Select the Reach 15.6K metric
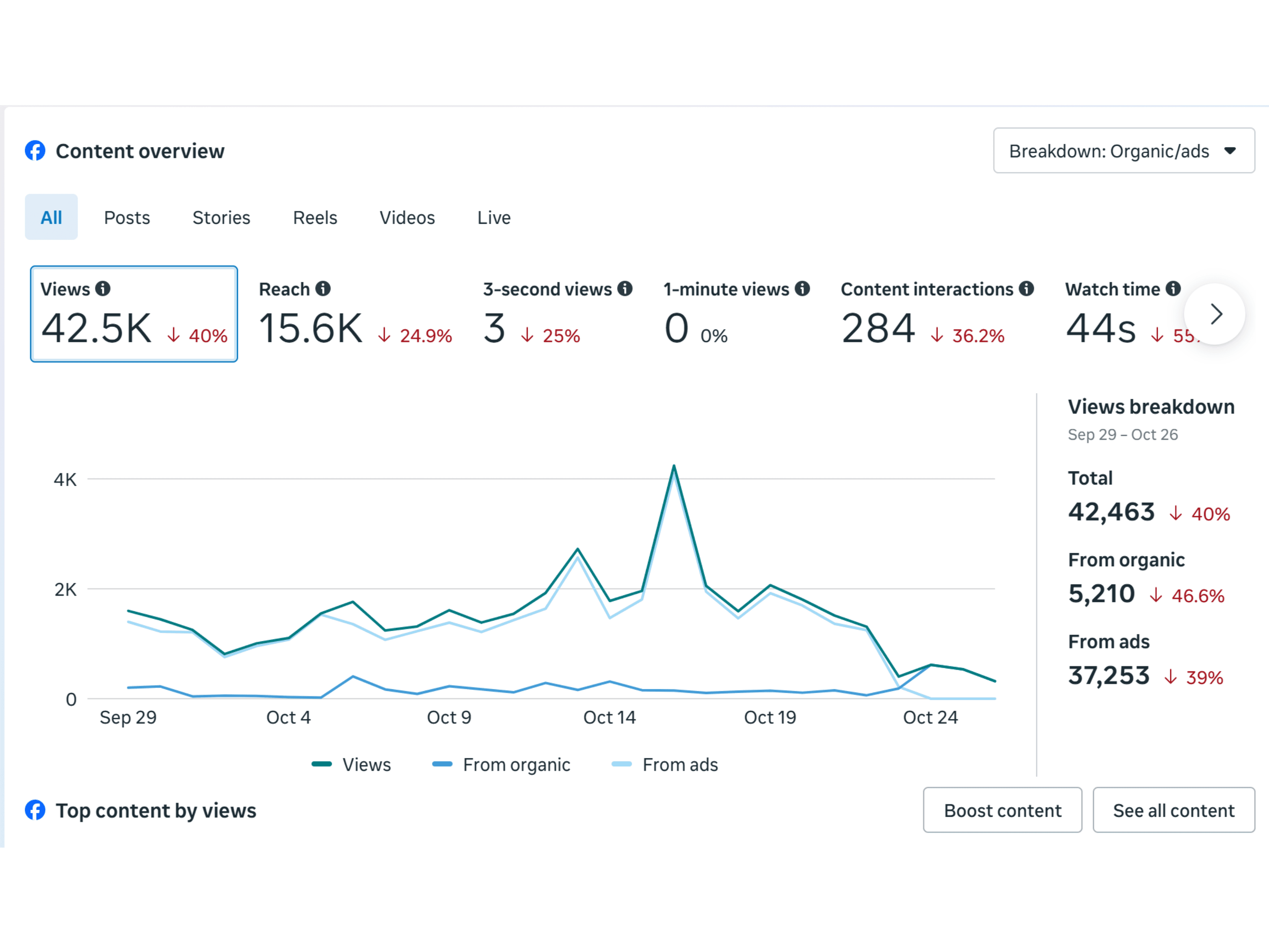The height and width of the screenshot is (952, 1269). point(355,314)
